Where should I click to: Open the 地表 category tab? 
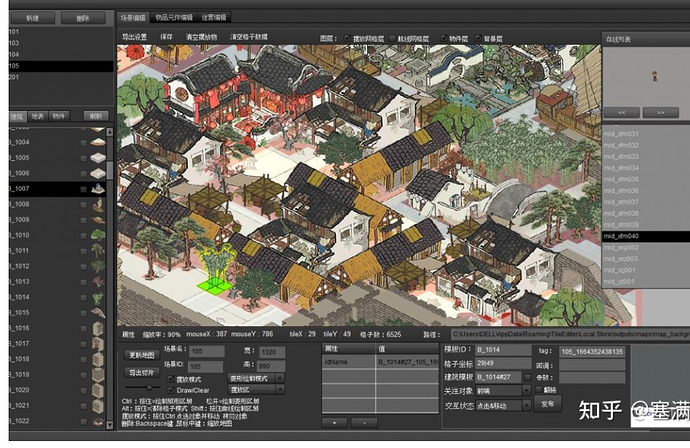pyautogui.click(x=38, y=116)
